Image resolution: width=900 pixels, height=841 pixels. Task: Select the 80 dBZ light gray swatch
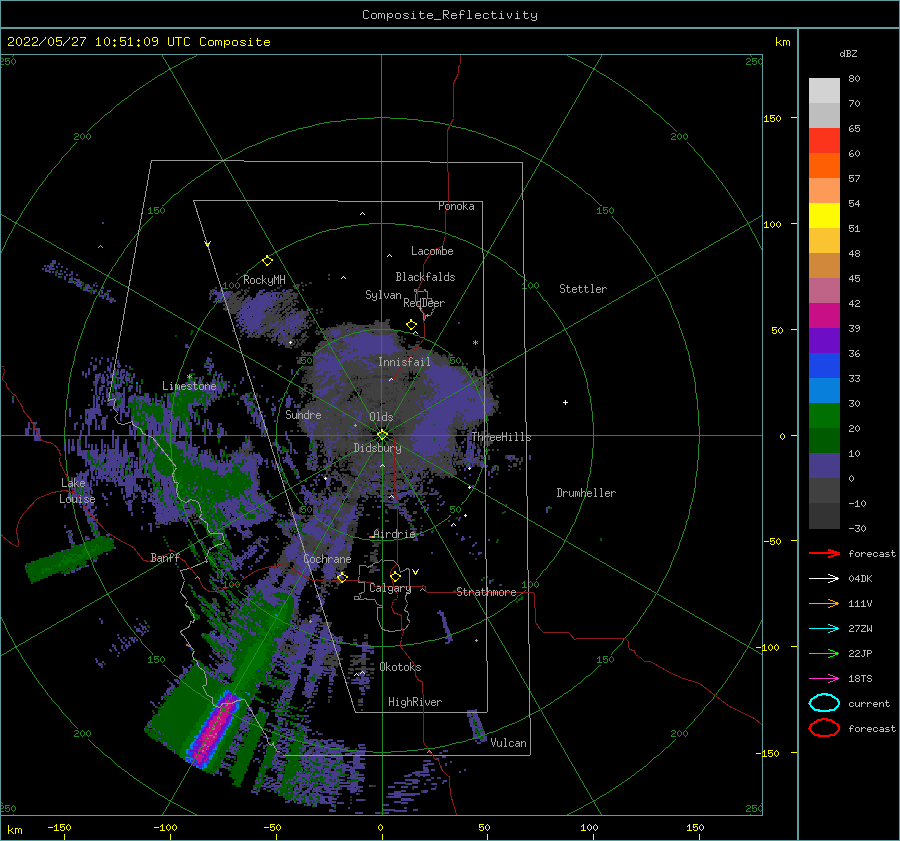(x=824, y=90)
